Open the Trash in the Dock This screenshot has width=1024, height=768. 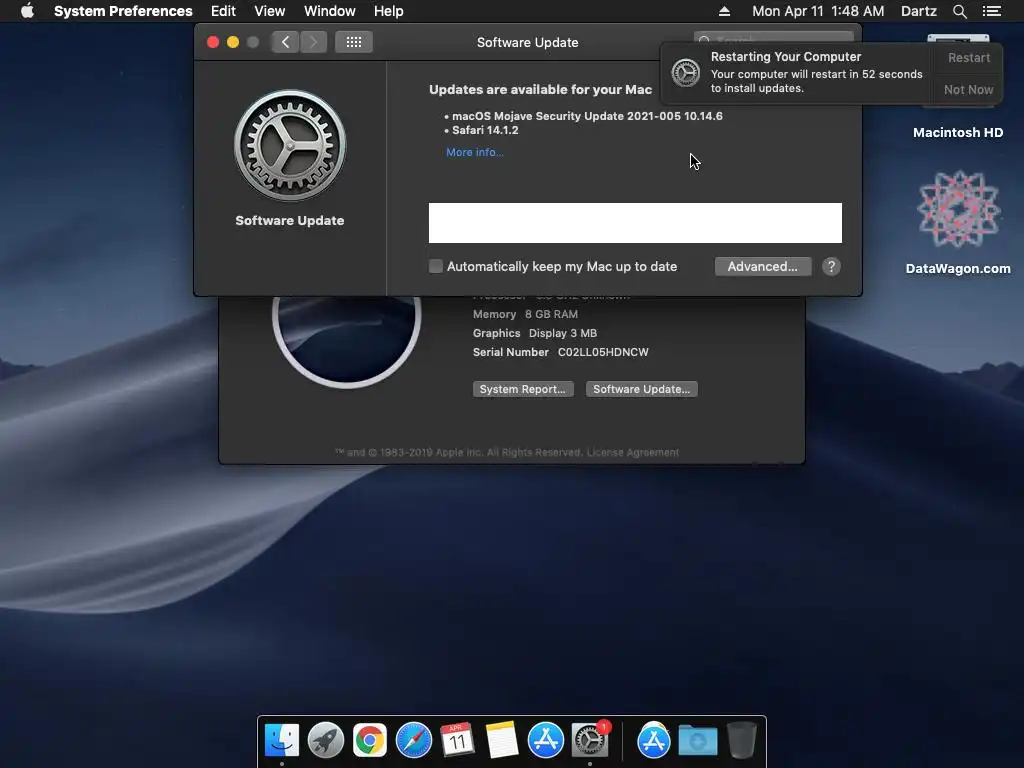coord(742,741)
